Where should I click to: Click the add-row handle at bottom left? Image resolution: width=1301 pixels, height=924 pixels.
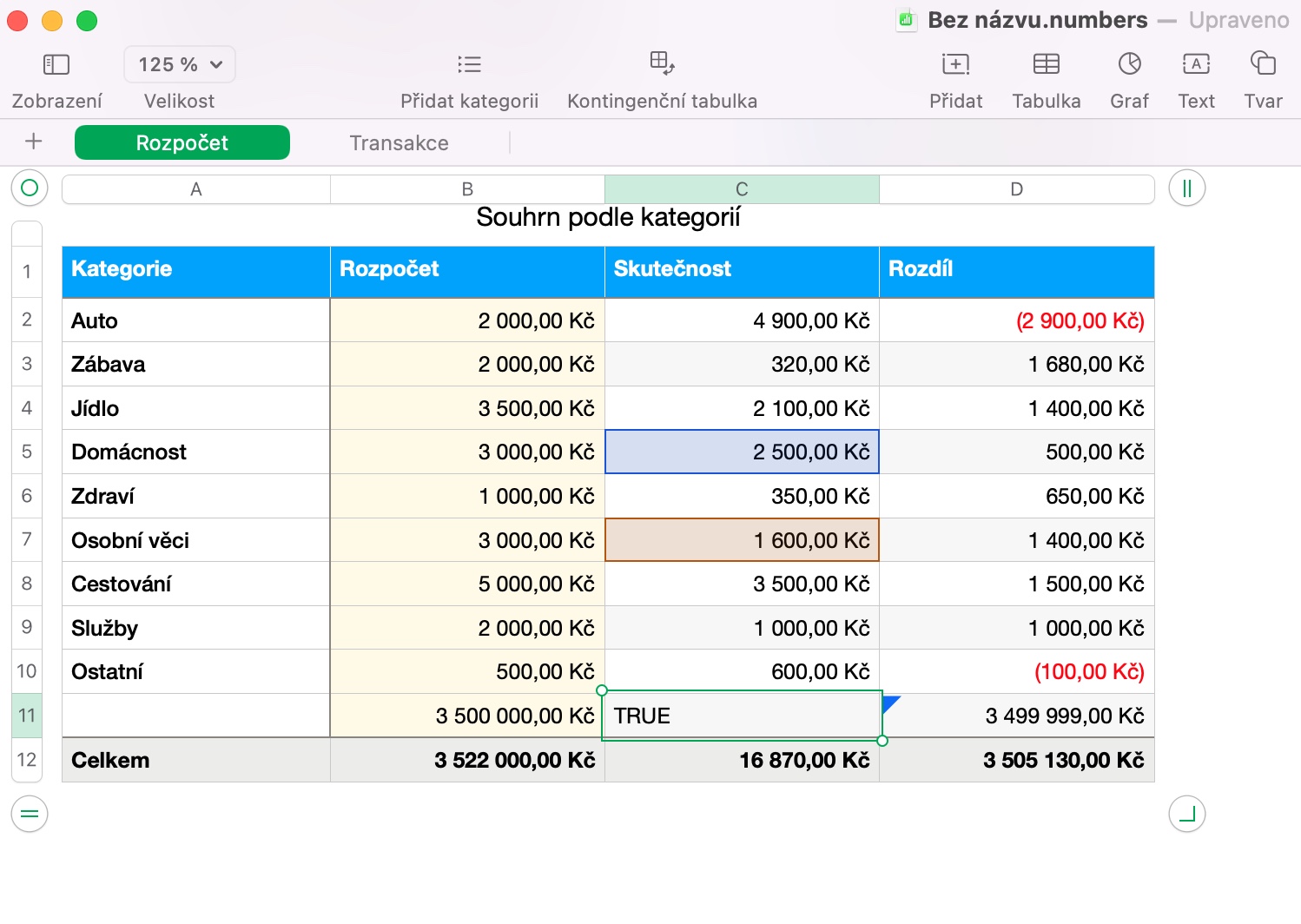(30, 814)
